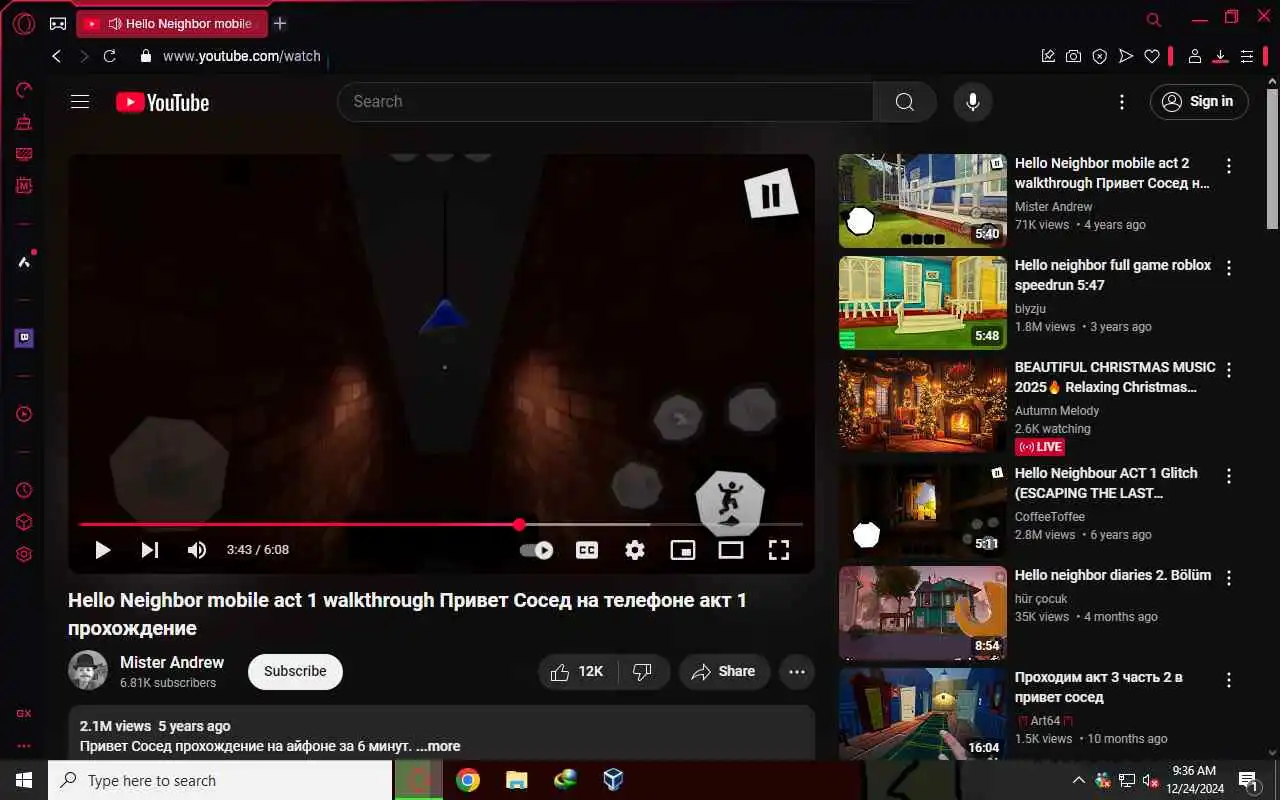Open sidebar history clock icon
1280x800 pixels.
[24, 490]
